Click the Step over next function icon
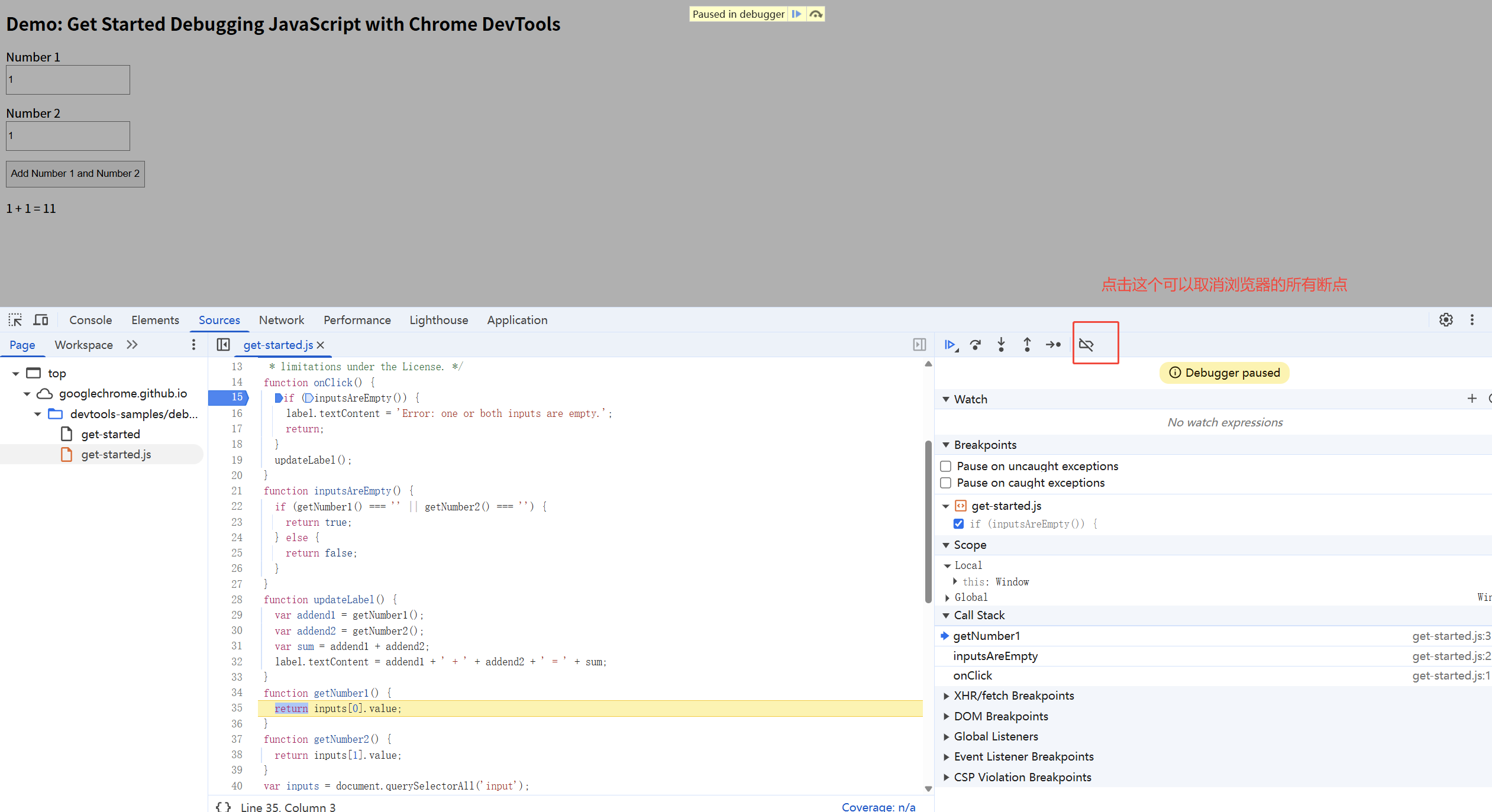Viewport: 1492px width, 812px height. coord(976,345)
